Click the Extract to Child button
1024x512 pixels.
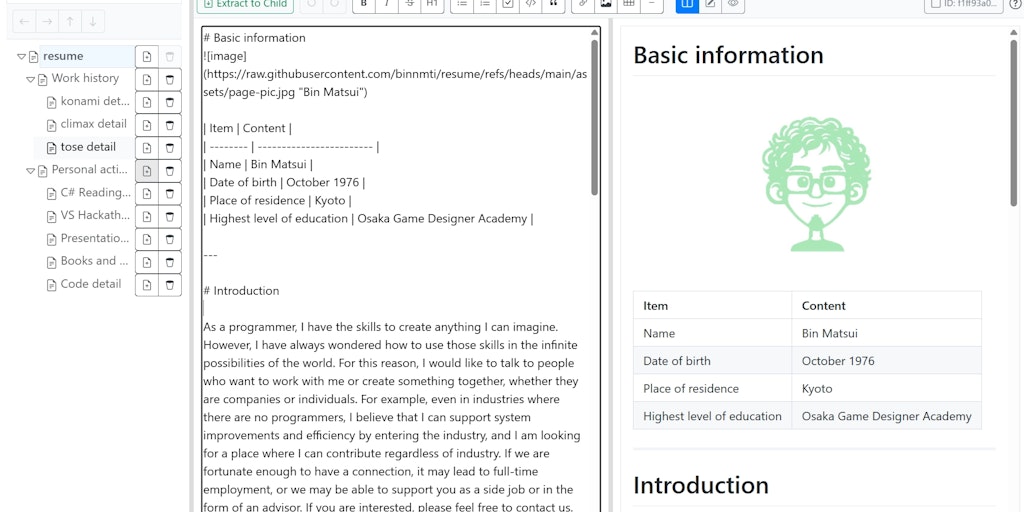click(245, 3)
